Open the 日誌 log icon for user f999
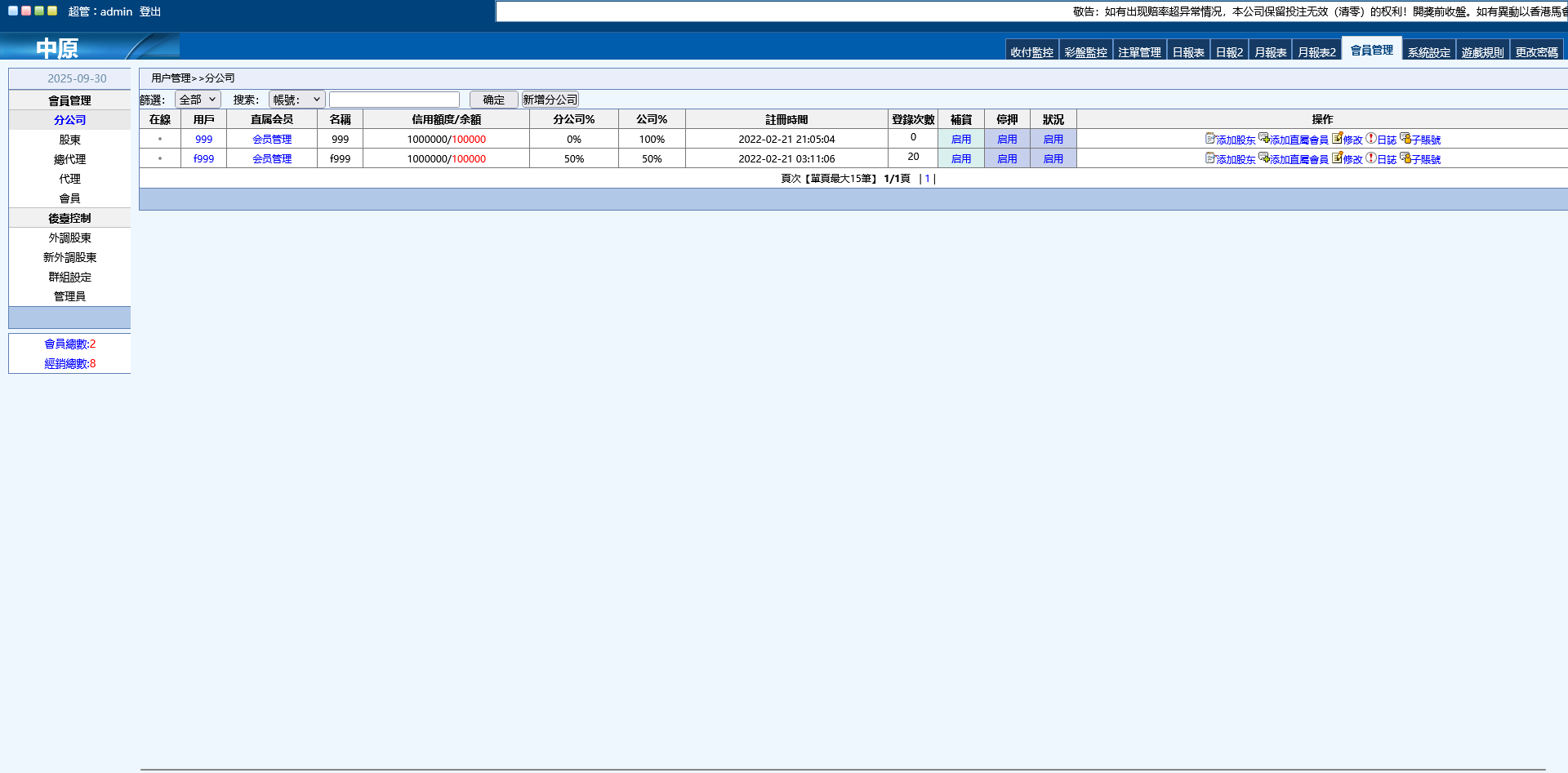 coord(1371,158)
